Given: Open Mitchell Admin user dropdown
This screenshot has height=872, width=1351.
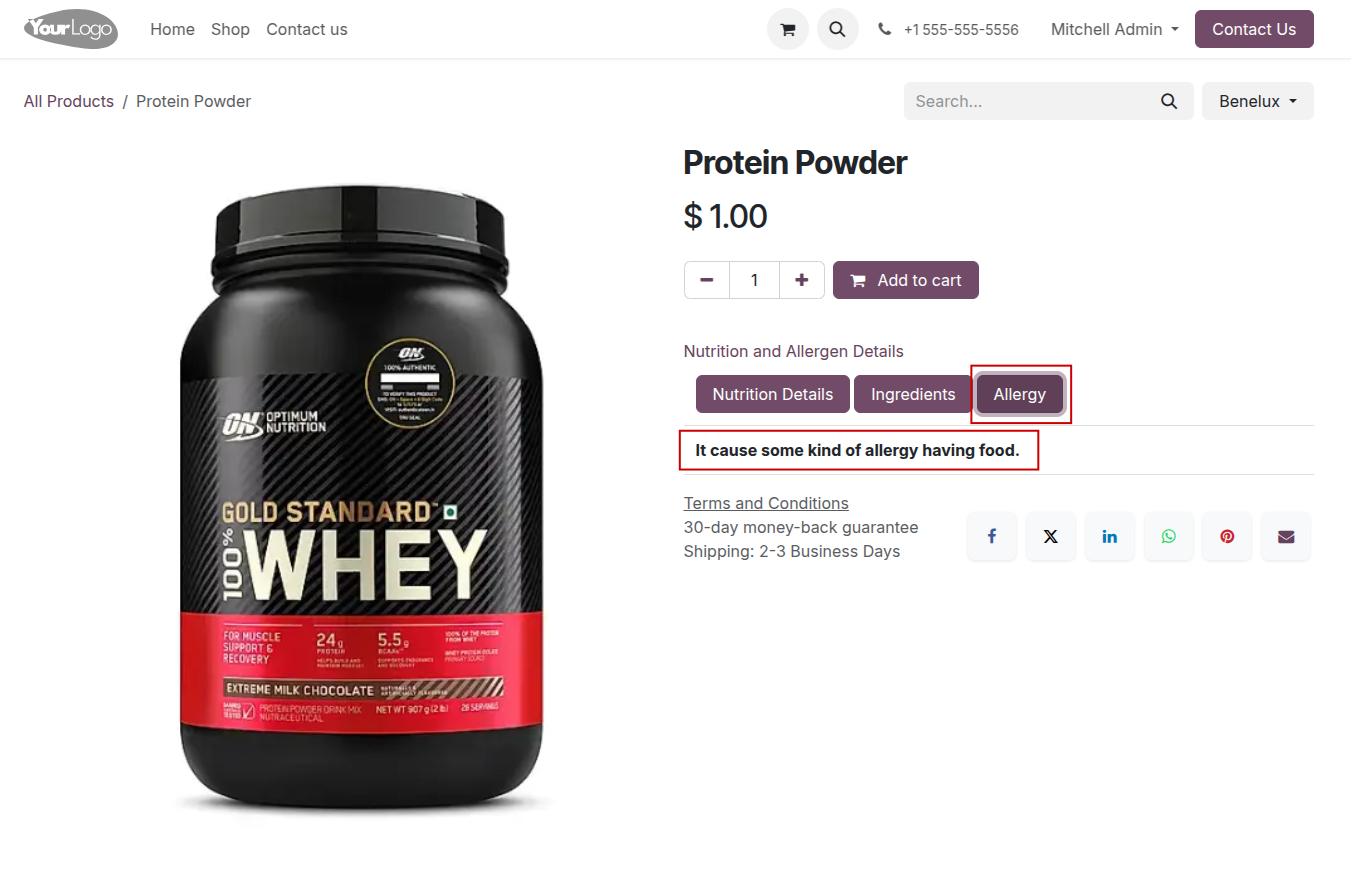Looking at the screenshot, I should [x=1114, y=29].
